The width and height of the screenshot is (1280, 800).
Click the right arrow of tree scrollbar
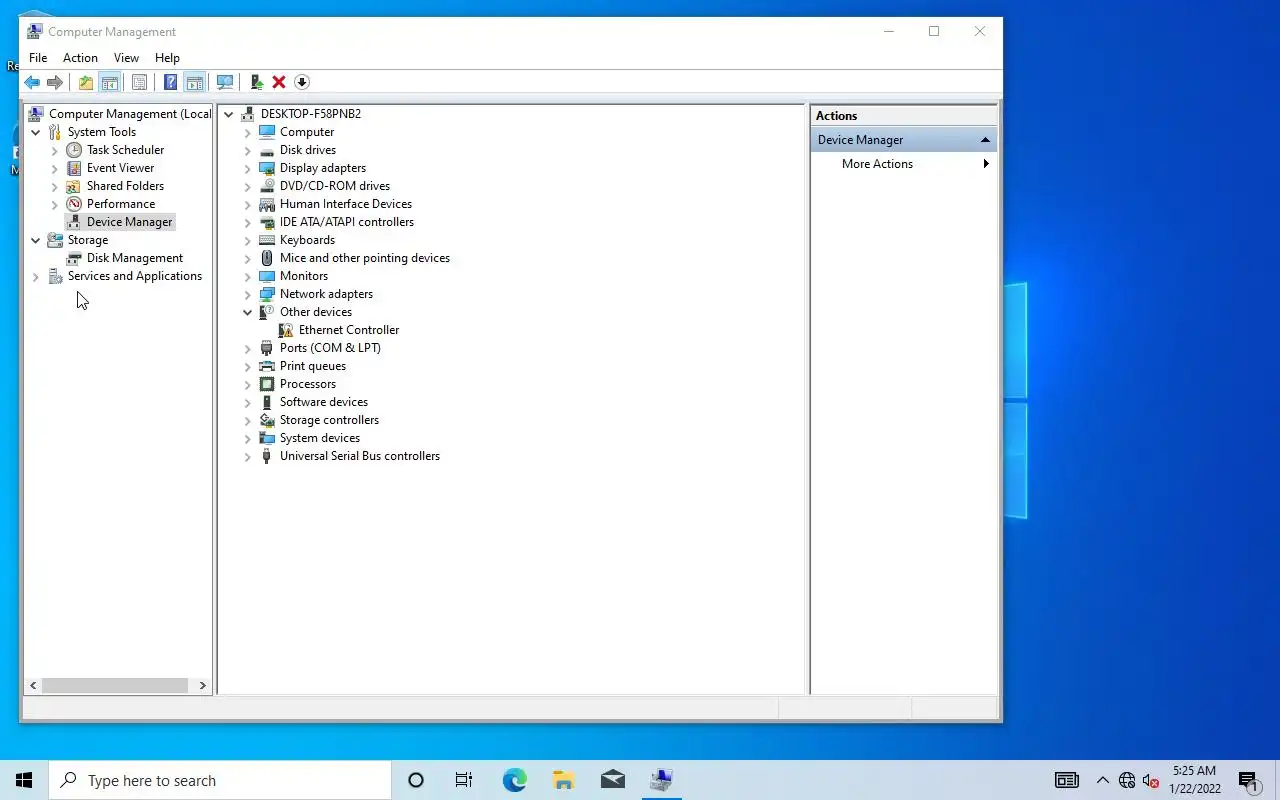(203, 686)
